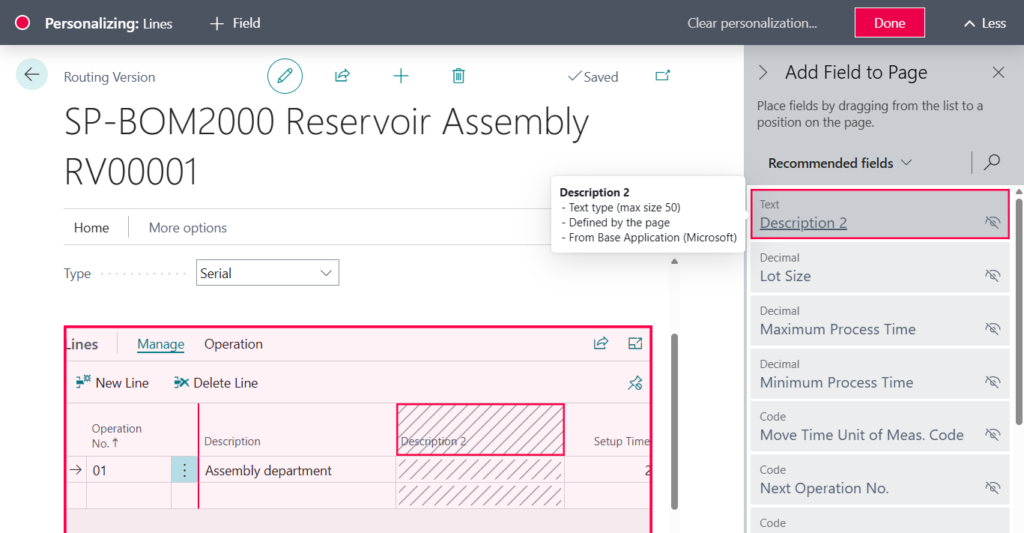This screenshot has width=1024, height=533.
Task: Click the back arrow button
Action: (x=32, y=75)
